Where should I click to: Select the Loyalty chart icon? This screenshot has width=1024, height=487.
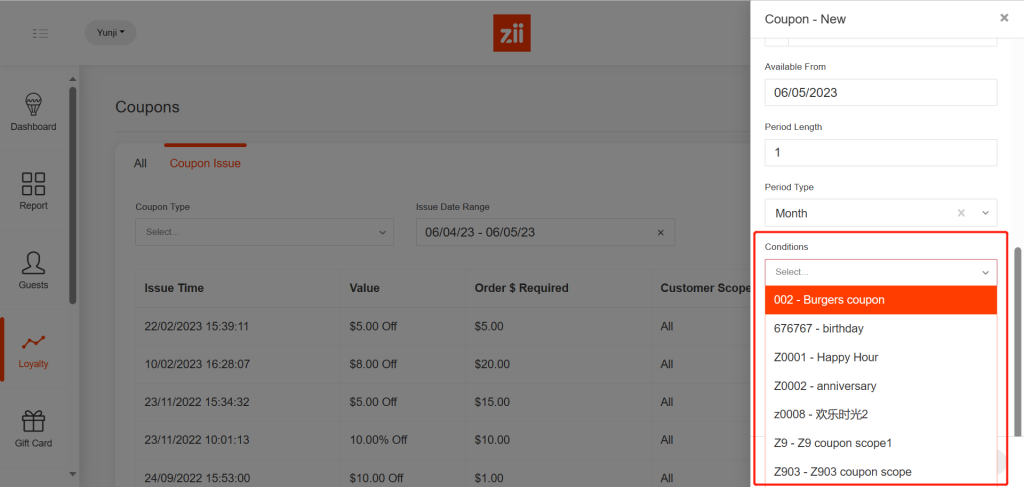coord(33,342)
